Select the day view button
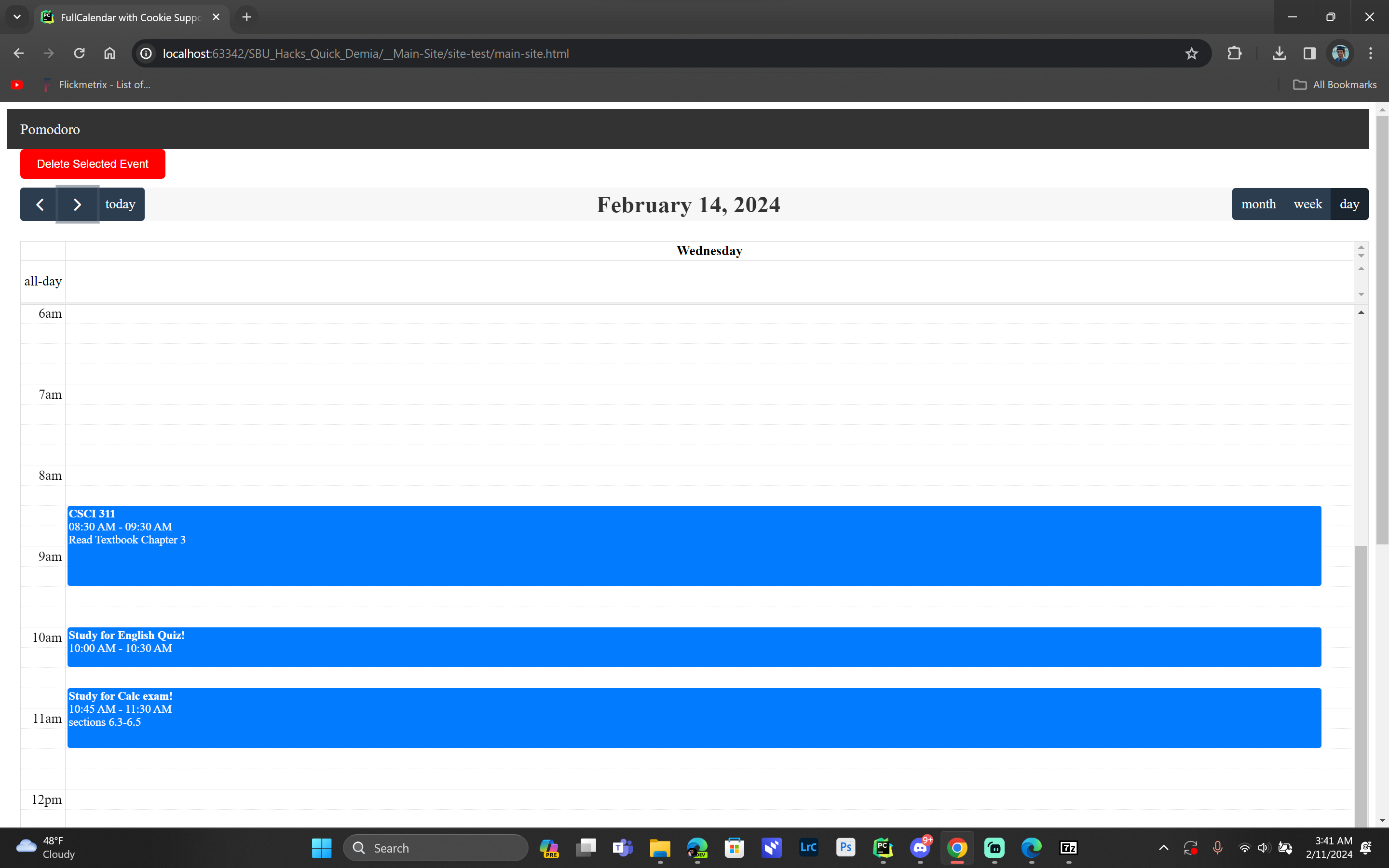 coord(1349,204)
